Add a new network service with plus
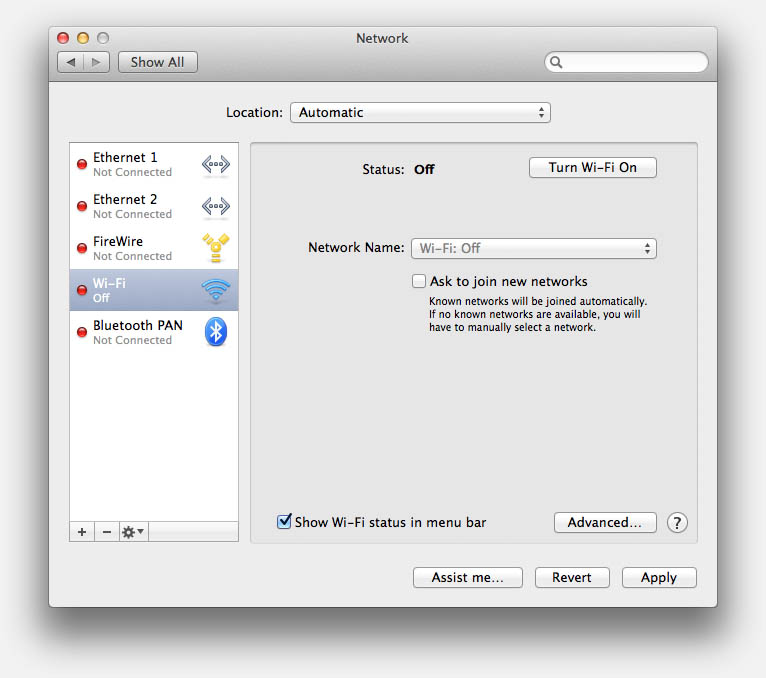Viewport: 766px width, 678px height. [x=82, y=532]
